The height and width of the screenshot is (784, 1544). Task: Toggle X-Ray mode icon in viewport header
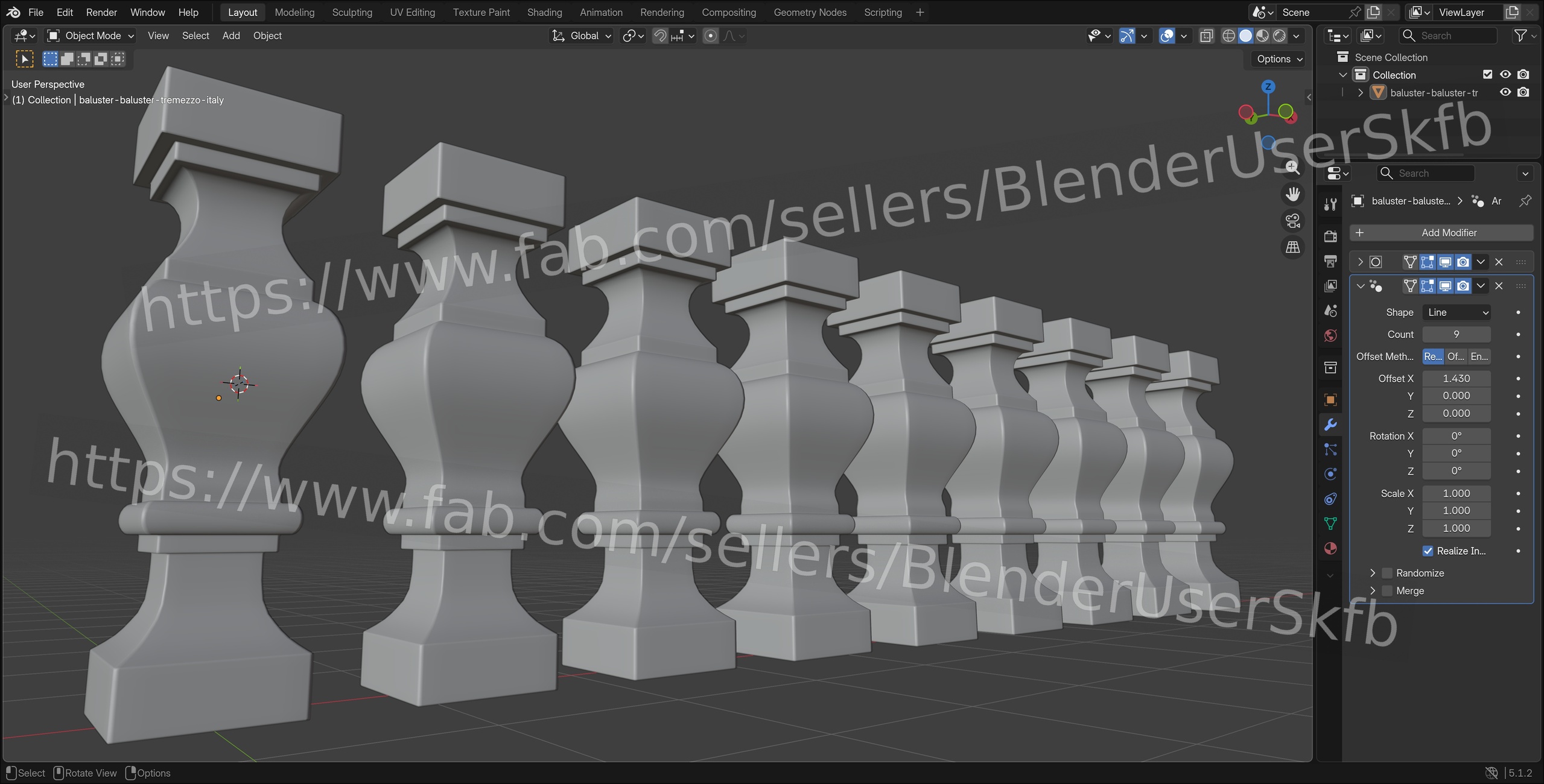[x=1206, y=36]
